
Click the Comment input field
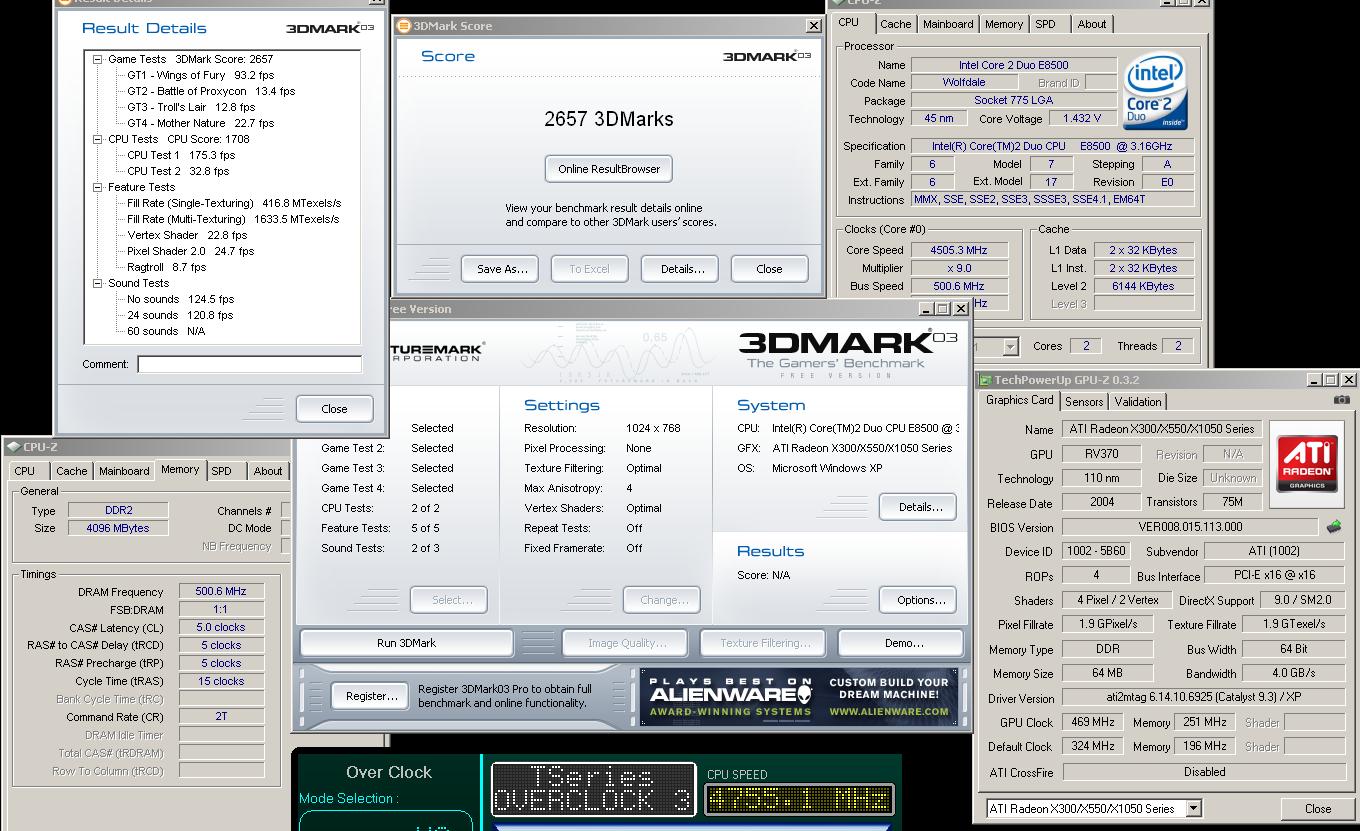click(249, 365)
